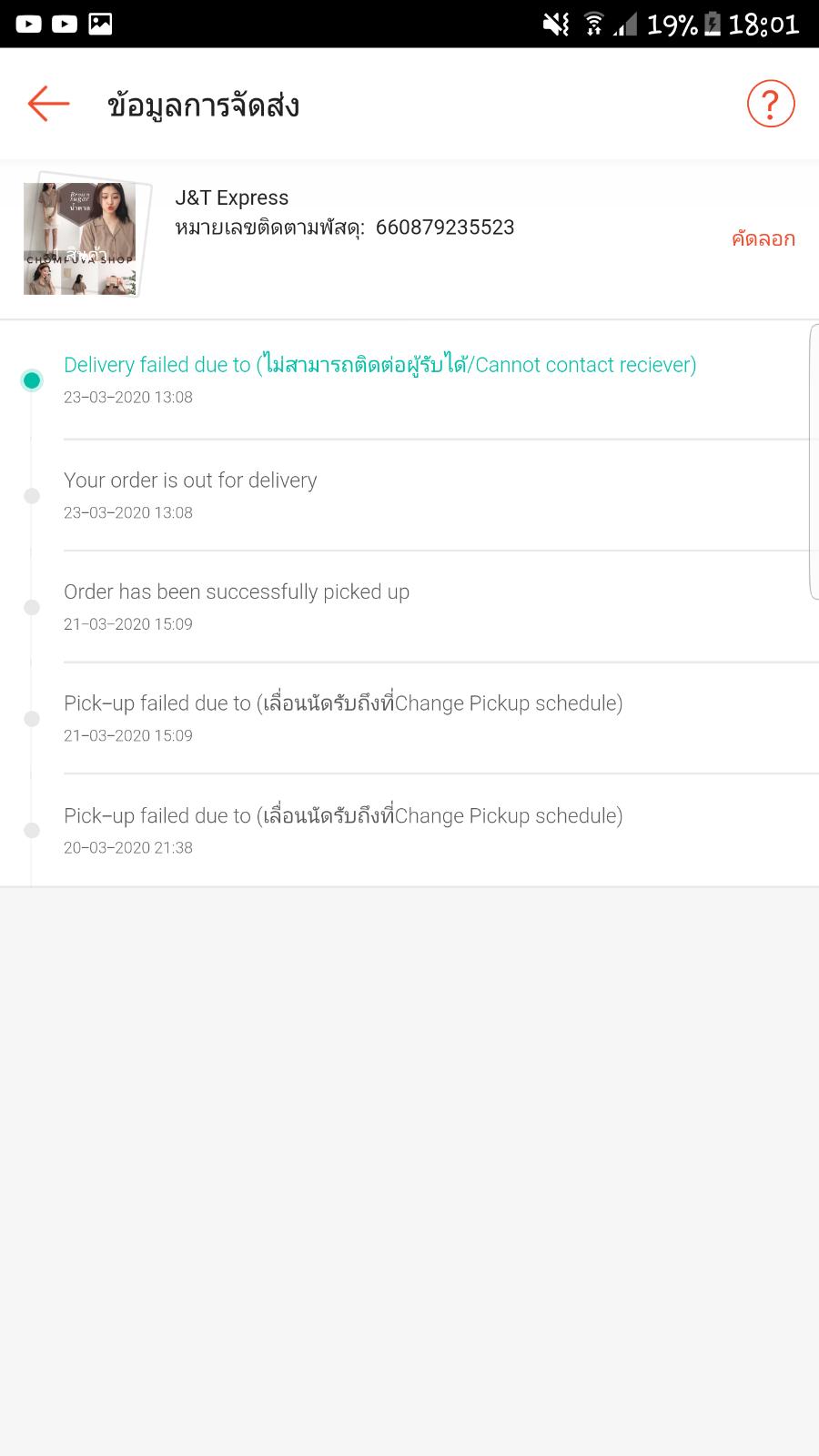Image resolution: width=819 pixels, height=1456 pixels.
Task: Tap the 'Delivery failed' status entry
Action: click(379, 365)
